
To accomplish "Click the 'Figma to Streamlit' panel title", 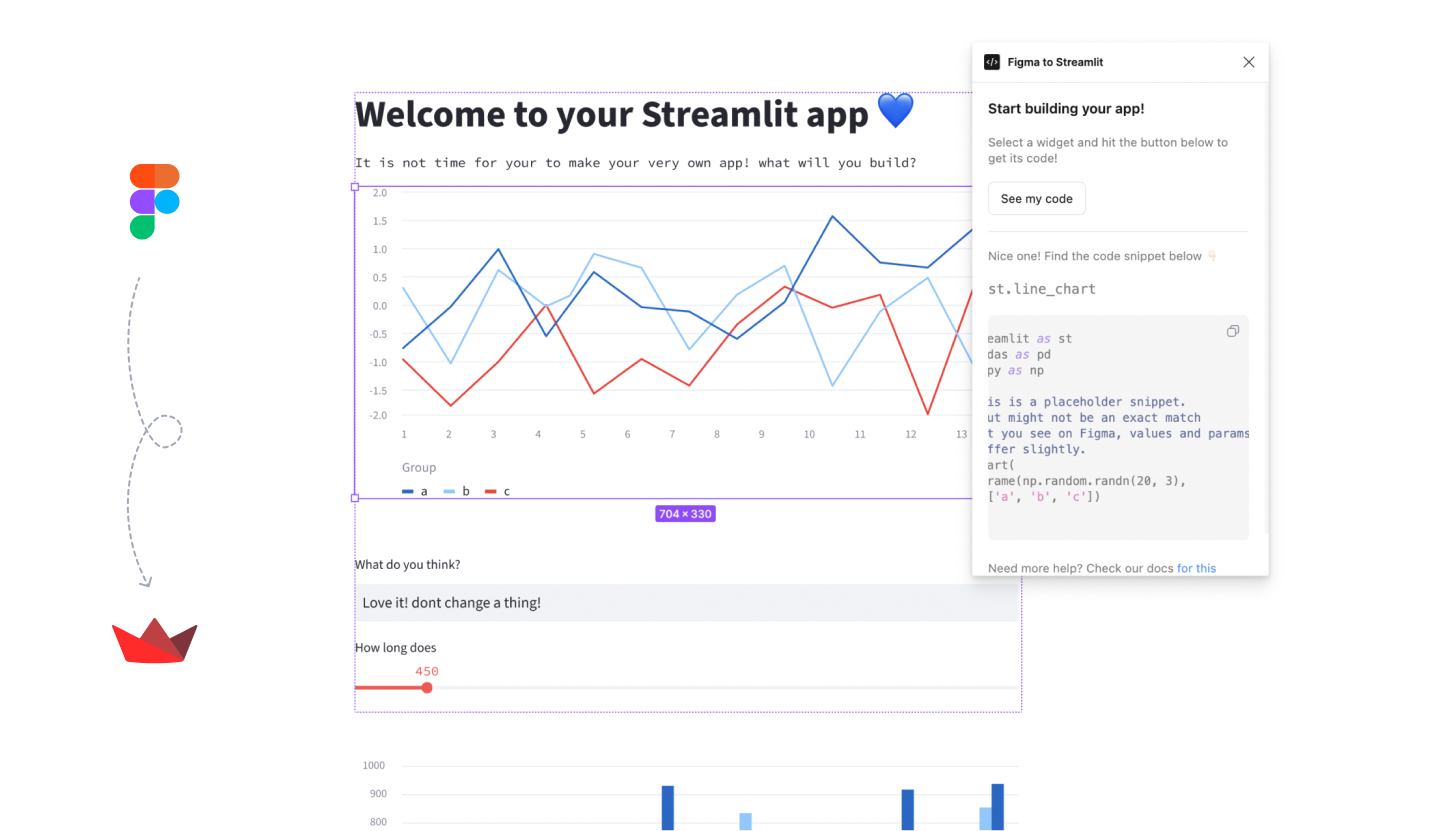I will pyautogui.click(x=1055, y=62).
